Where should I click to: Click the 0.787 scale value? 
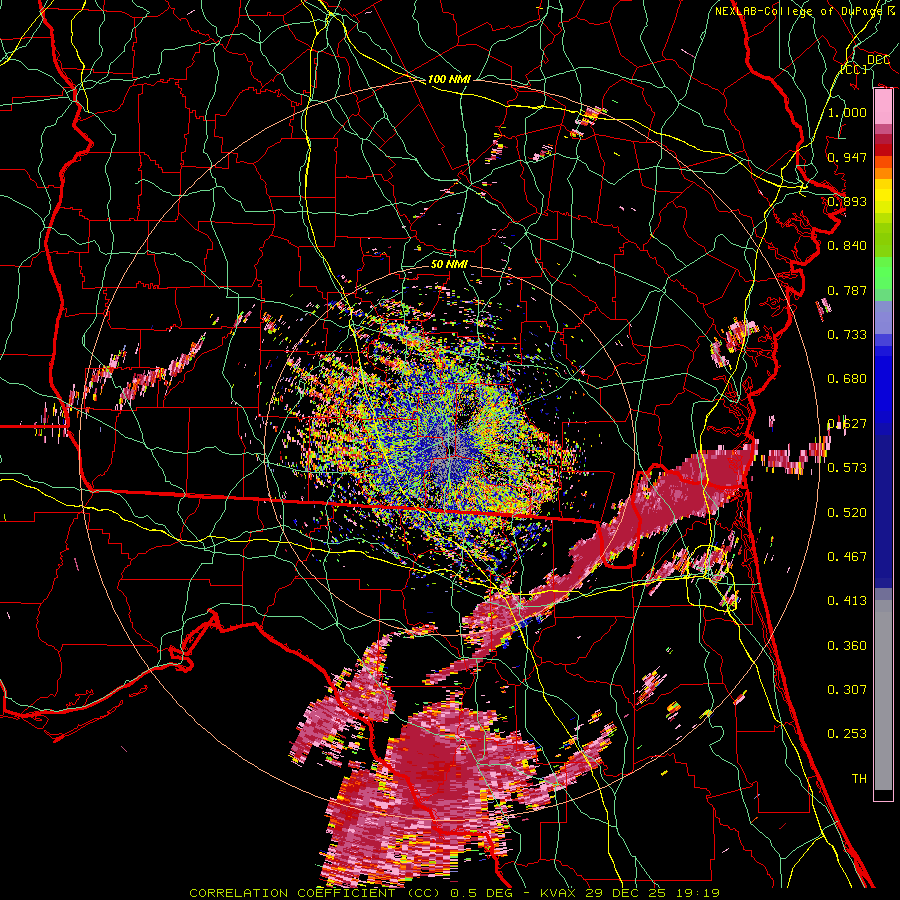847,290
